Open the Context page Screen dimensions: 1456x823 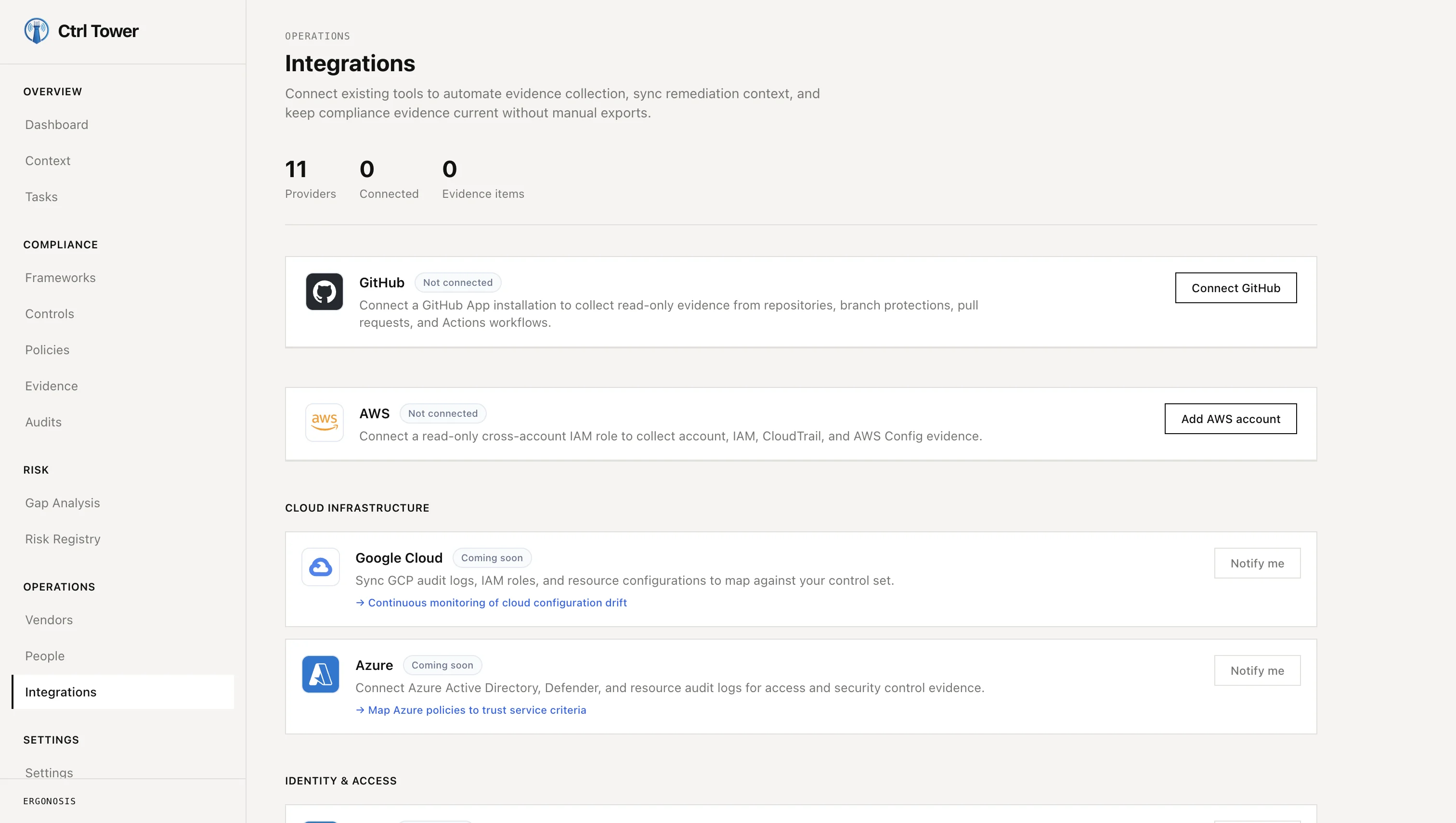tap(48, 161)
